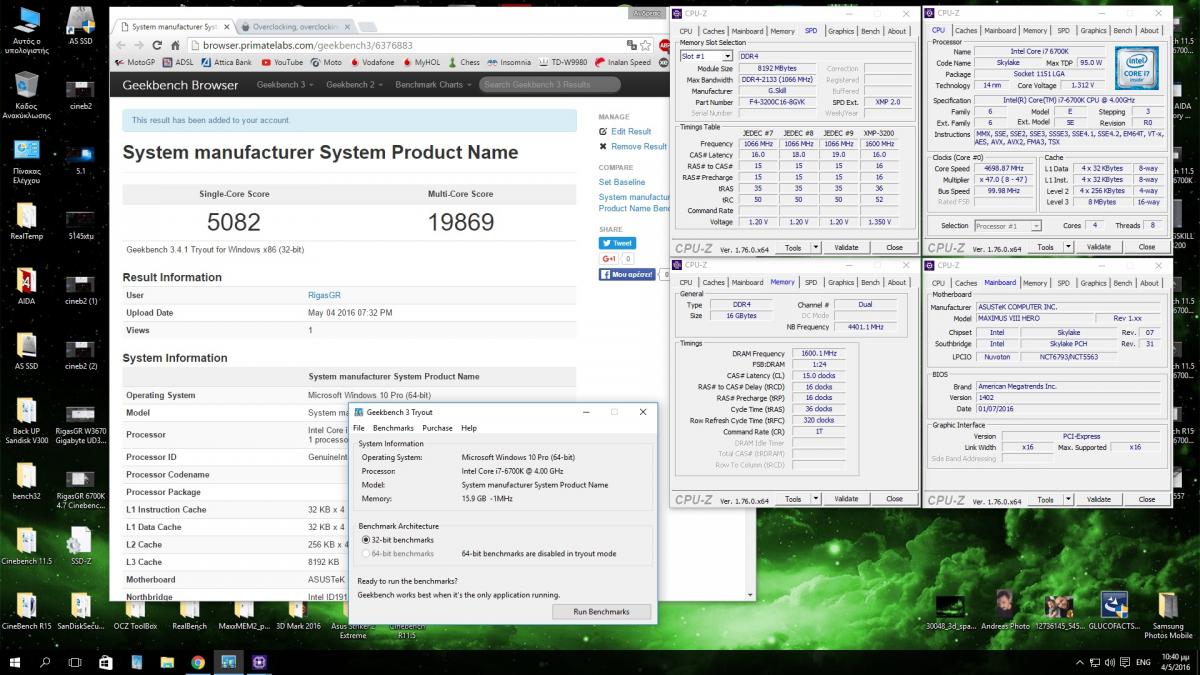Click the browser reload button
This screenshot has height=675, width=1200.
[157, 45]
